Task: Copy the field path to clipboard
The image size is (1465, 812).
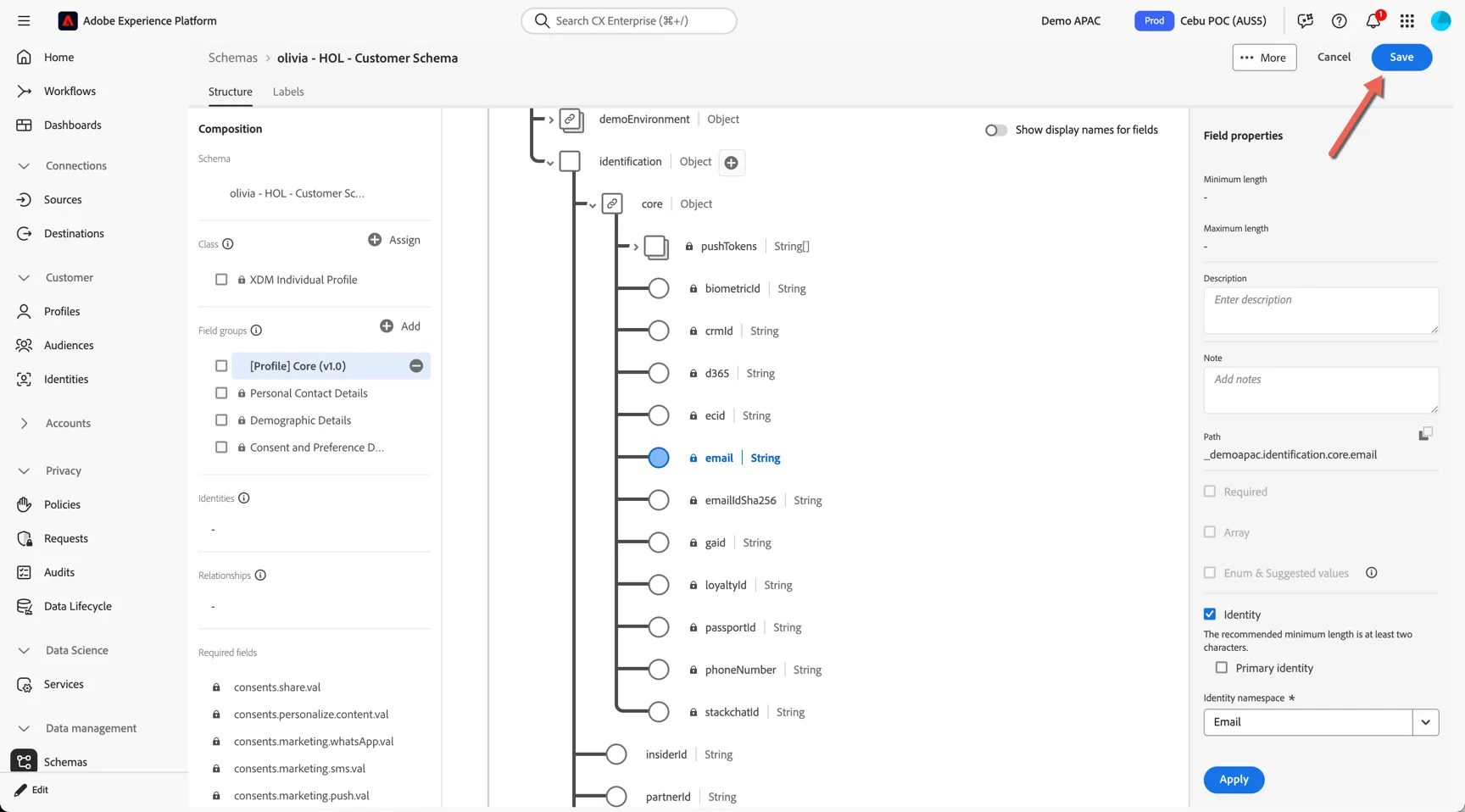Action: (x=1425, y=434)
